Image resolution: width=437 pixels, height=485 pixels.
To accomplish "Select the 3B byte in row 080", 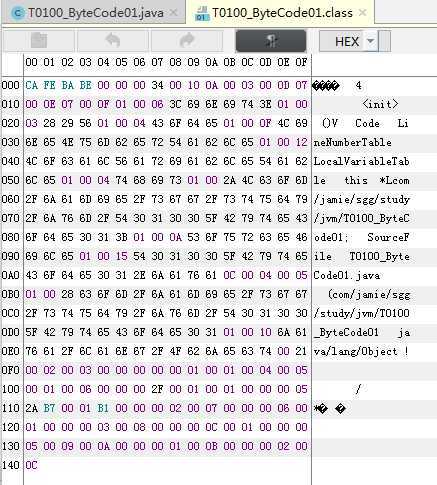I will pyautogui.click(x=121, y=237).
